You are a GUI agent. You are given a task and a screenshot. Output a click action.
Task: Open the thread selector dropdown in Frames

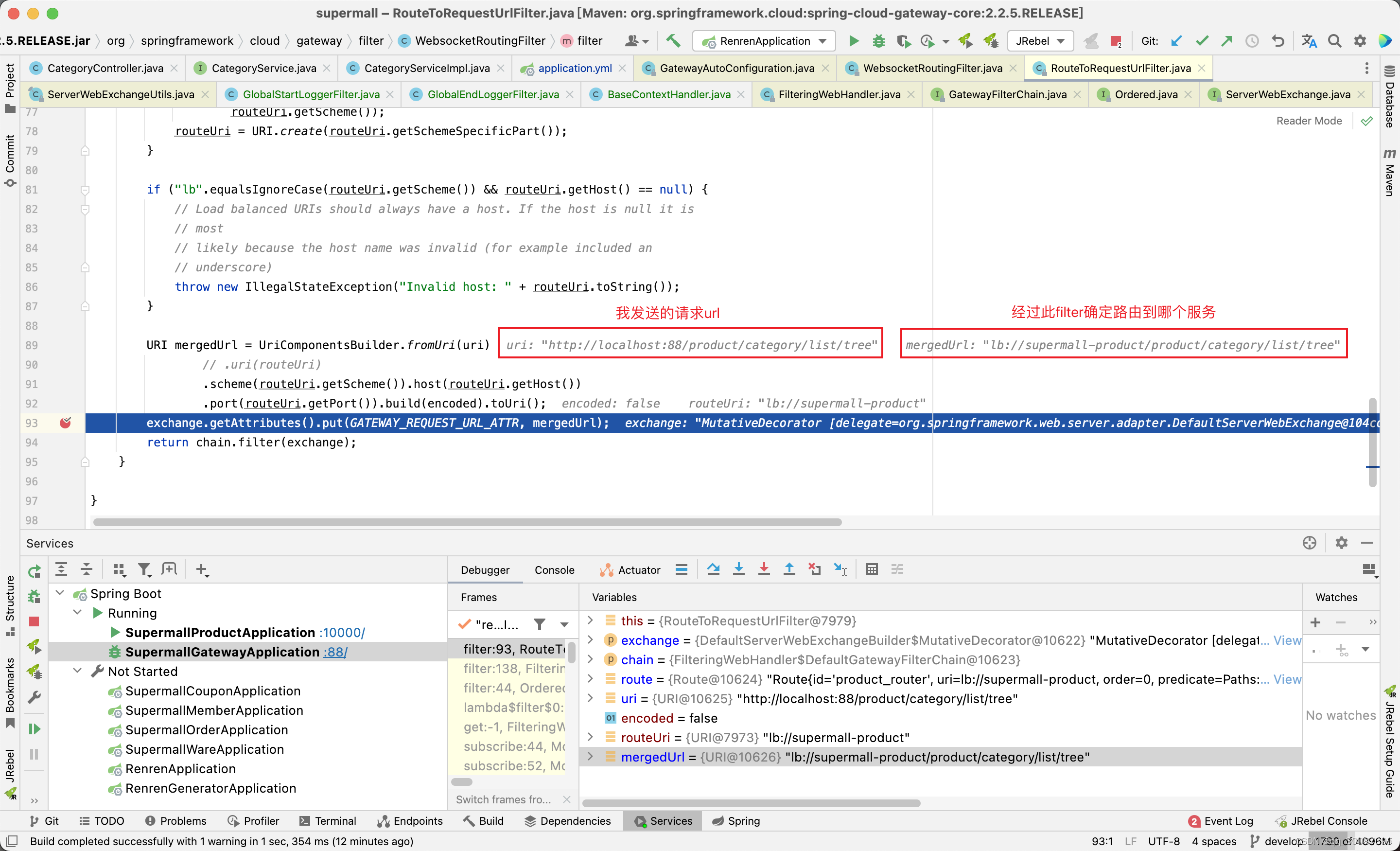563,625
